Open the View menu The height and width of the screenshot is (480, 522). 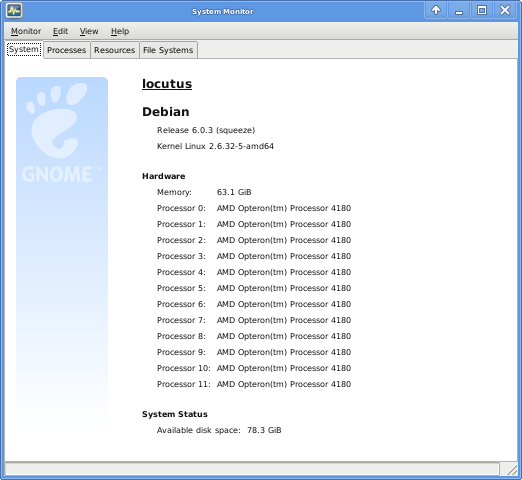(89, 31)
